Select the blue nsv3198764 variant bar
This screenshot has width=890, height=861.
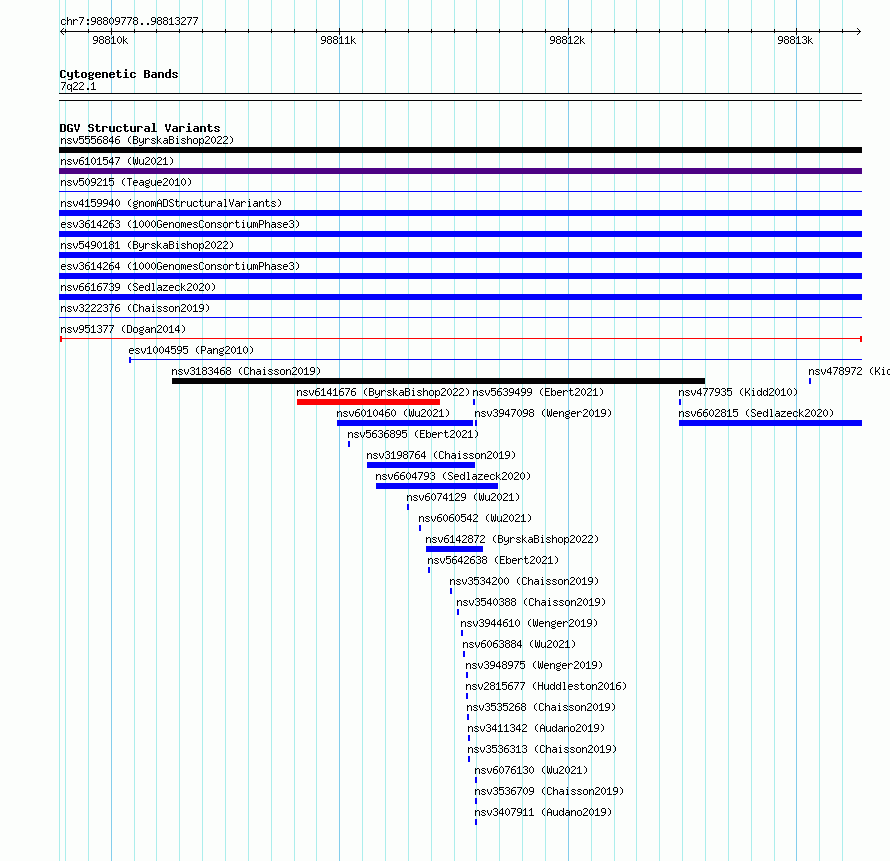point(421,465)
